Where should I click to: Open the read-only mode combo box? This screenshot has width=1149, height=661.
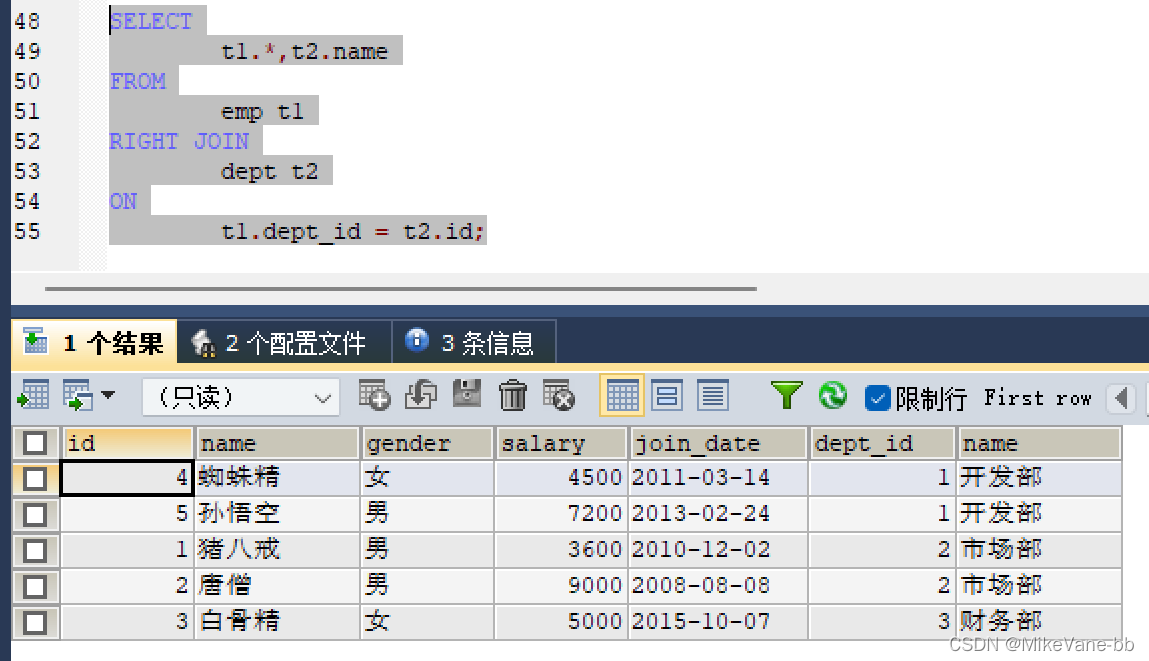click(241, 397)
